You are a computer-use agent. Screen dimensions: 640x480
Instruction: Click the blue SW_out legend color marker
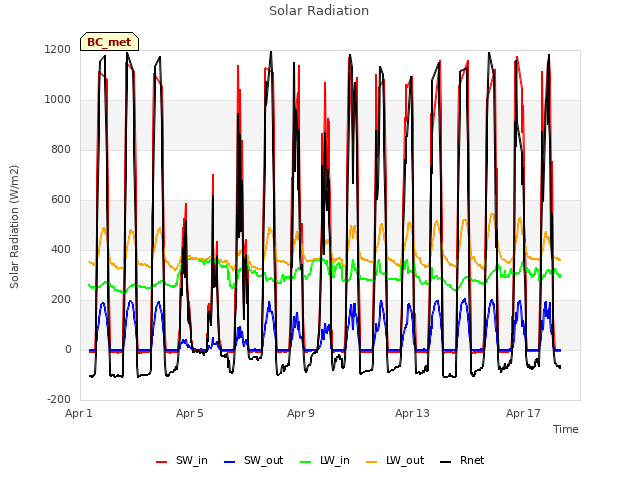point(230,462)
